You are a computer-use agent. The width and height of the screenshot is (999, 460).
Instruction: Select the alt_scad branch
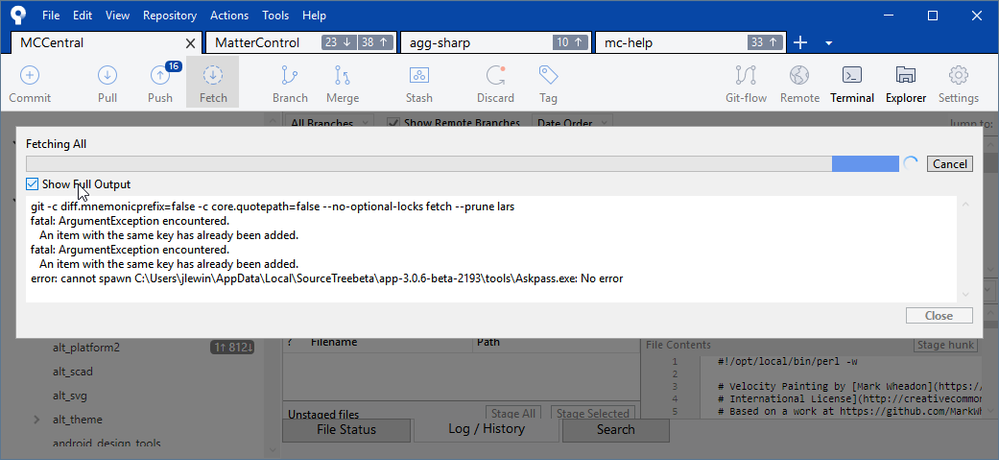(x=73, y=371)
